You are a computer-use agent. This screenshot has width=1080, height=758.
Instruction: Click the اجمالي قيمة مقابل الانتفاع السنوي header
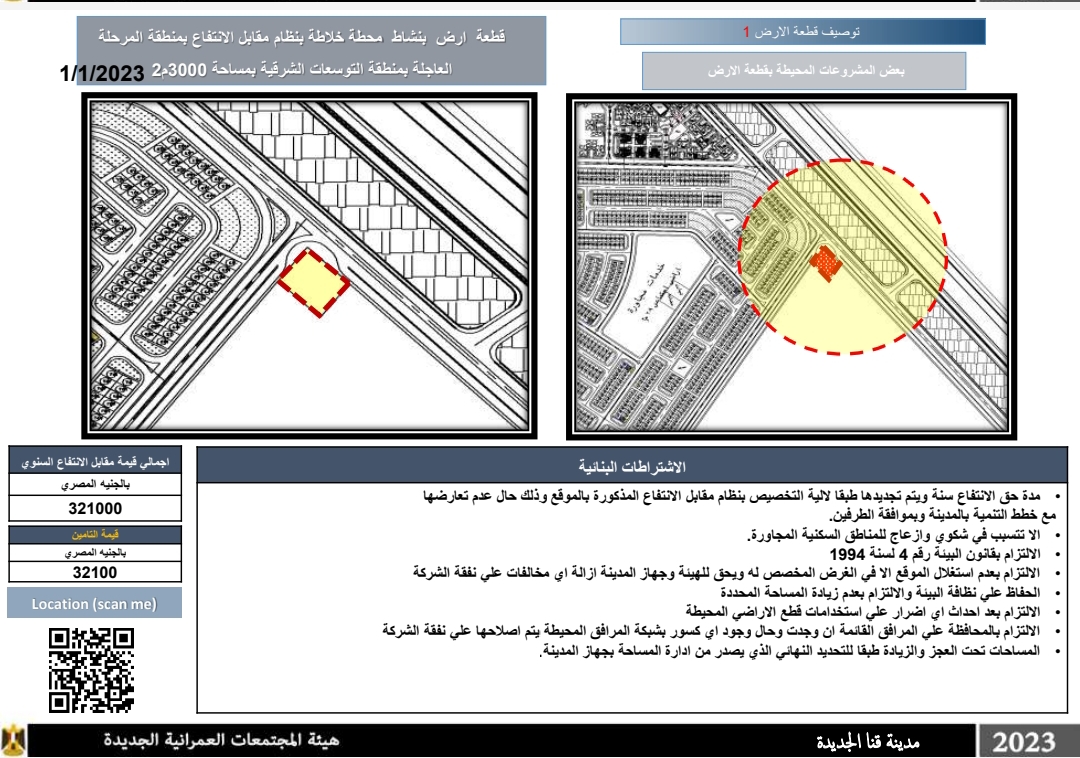coord(95,463)
